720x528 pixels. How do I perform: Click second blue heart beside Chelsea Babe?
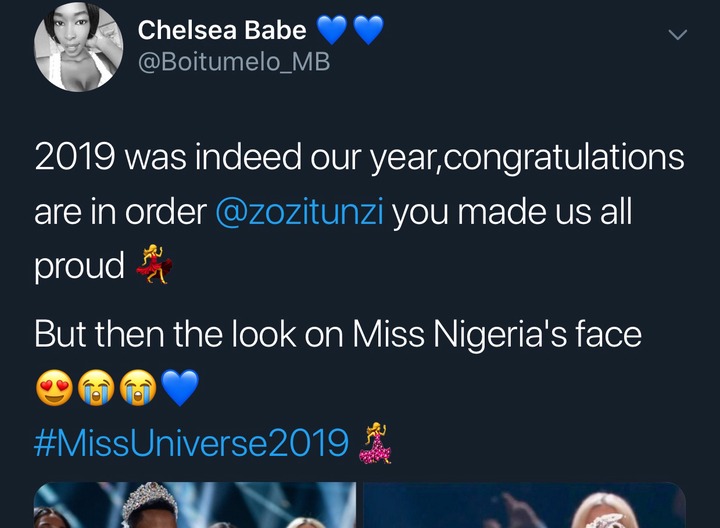368,31
